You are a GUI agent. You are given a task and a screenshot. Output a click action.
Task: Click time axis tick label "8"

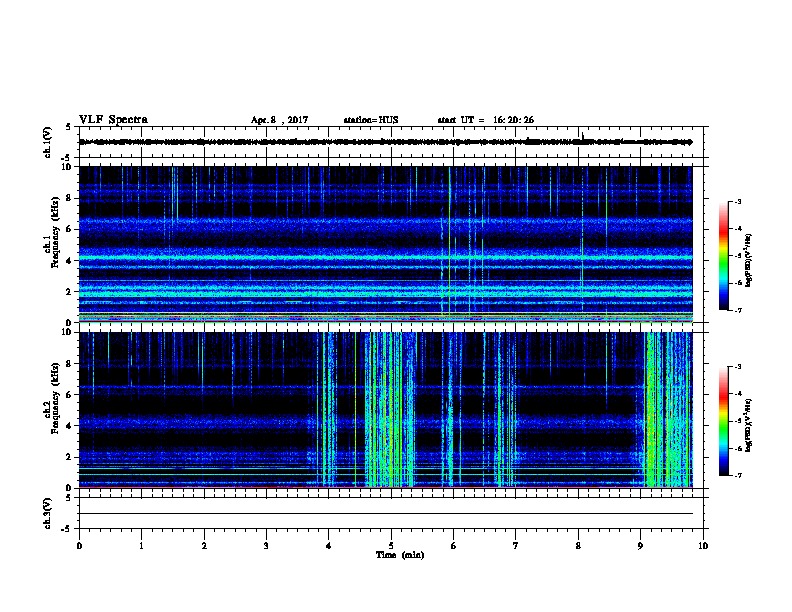578,545
